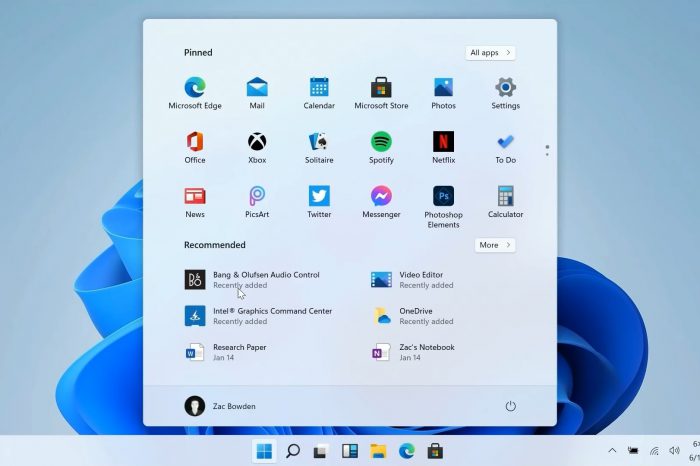
Task: Open the power options button
Action: (510, 406)
